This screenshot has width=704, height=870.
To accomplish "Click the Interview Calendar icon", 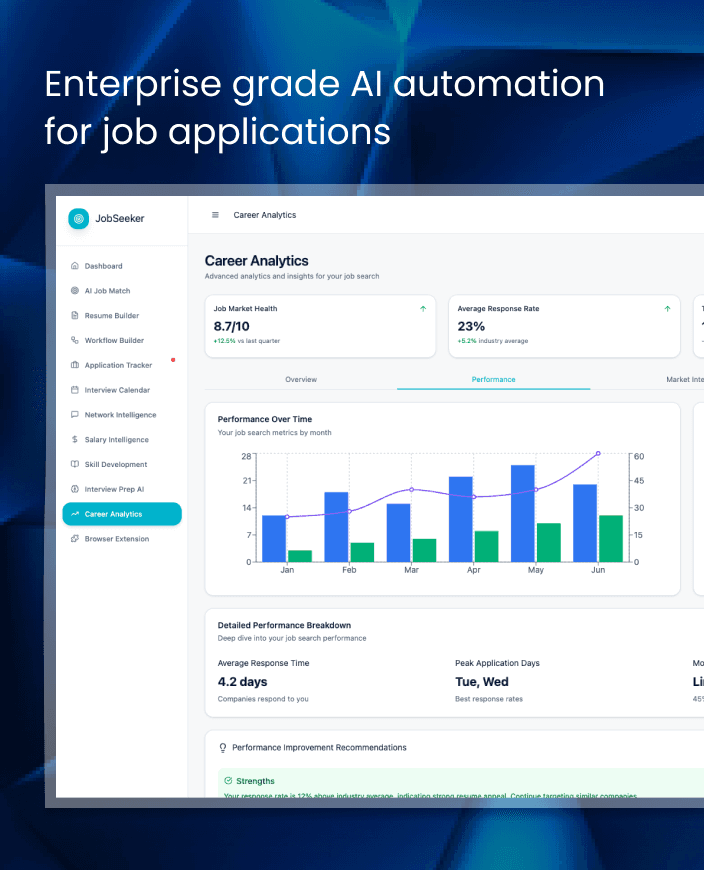I will 75,390.
